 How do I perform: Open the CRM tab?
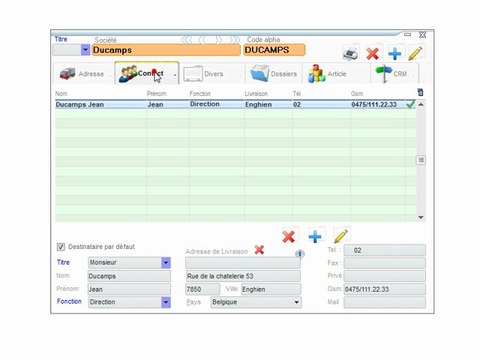point(394,74)
